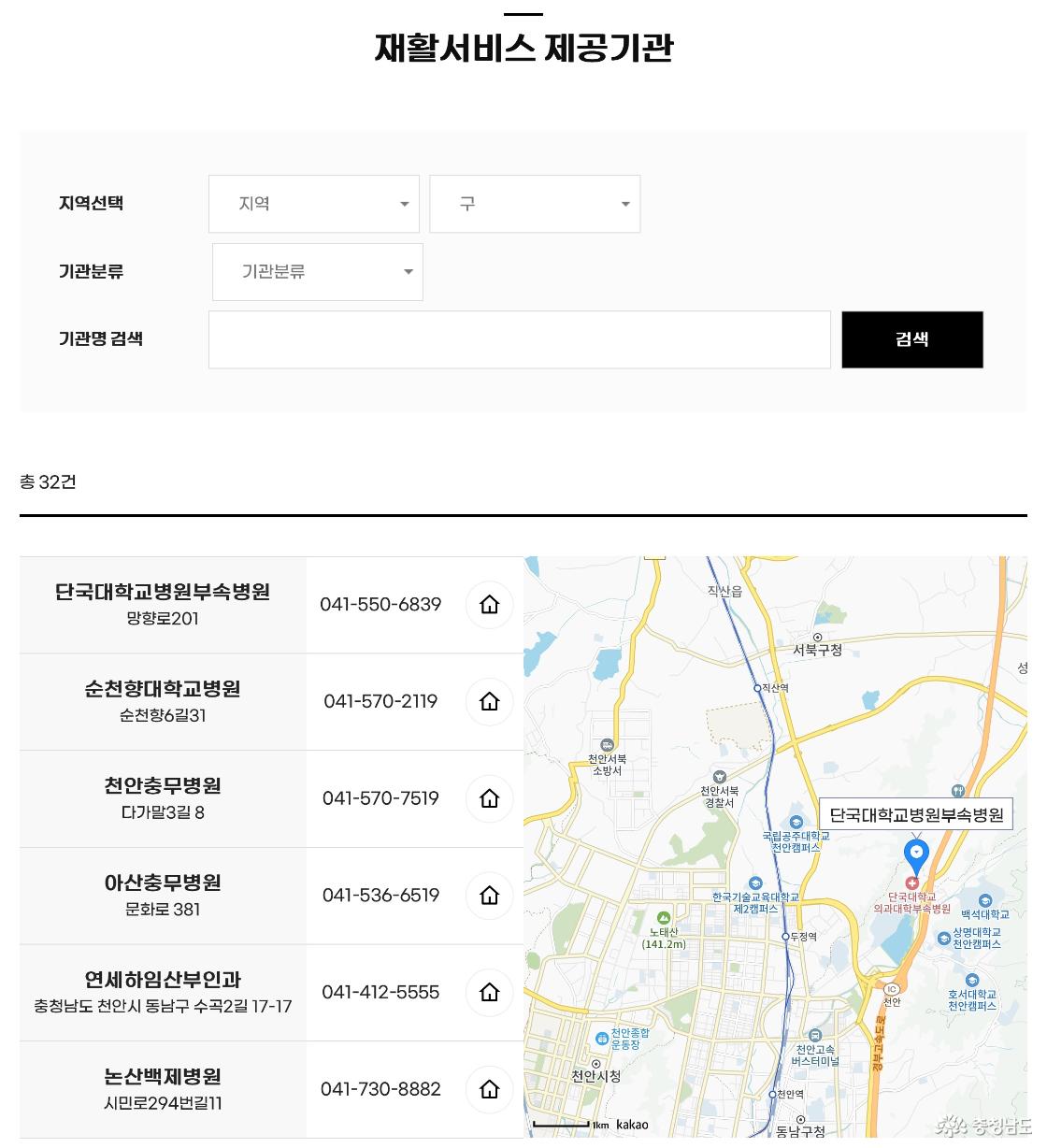This screenshot has height=1148, width=1047.
Task: Open homepage icon for 논산백제병원
Action: click(490, 1089)
